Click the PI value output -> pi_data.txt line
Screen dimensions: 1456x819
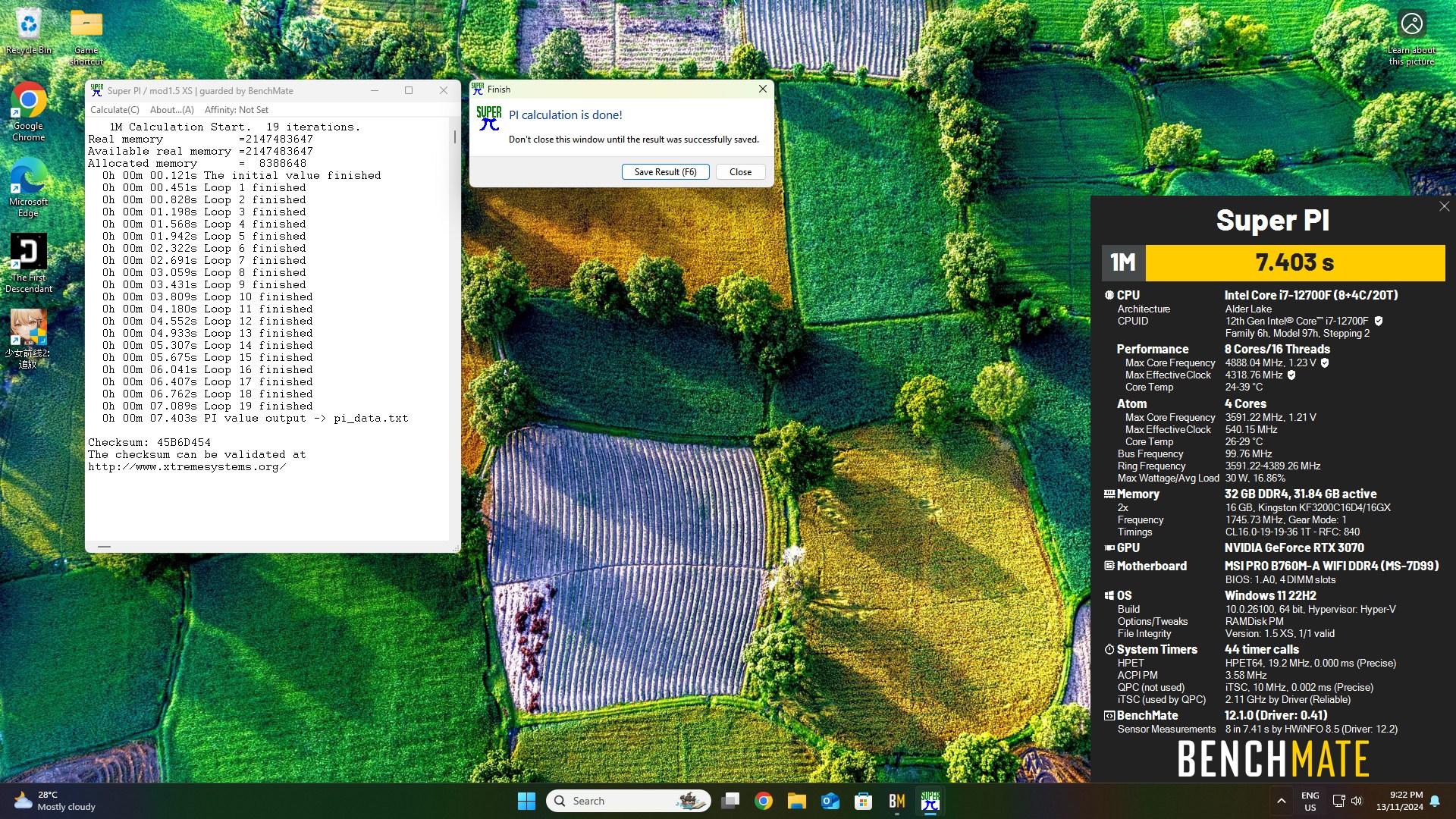point(255,418)
